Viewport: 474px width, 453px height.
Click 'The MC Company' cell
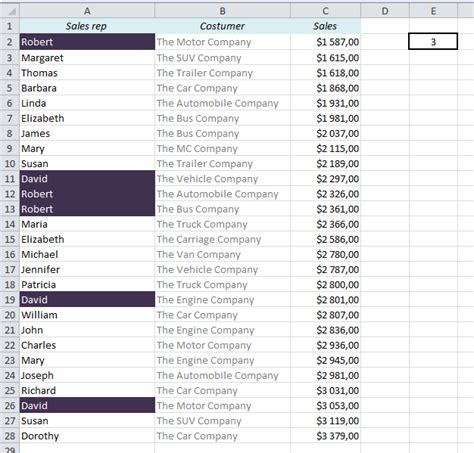click(x=223, y=148)
